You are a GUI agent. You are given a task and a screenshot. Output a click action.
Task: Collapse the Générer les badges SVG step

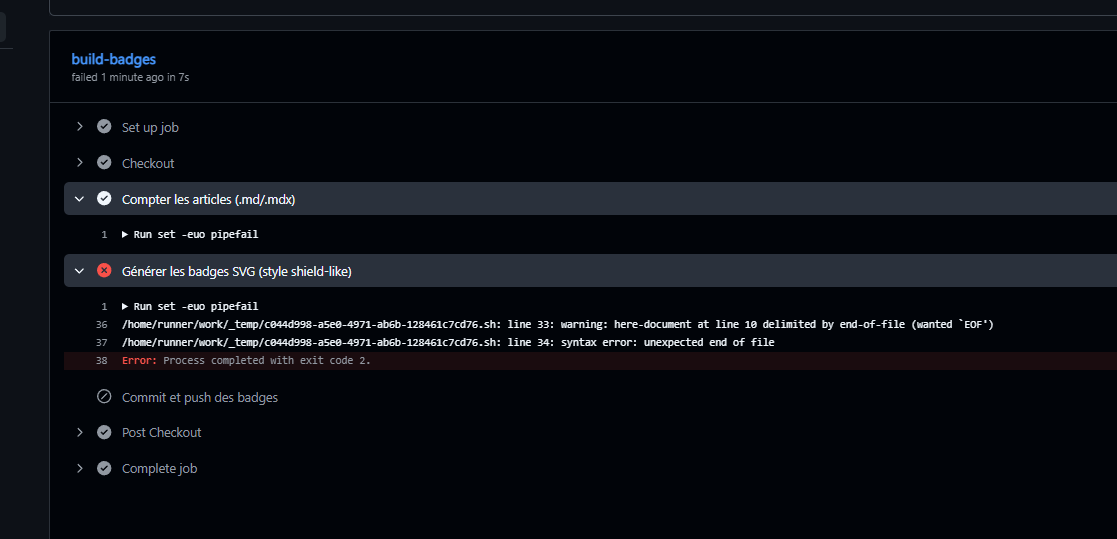pos(80,271)
